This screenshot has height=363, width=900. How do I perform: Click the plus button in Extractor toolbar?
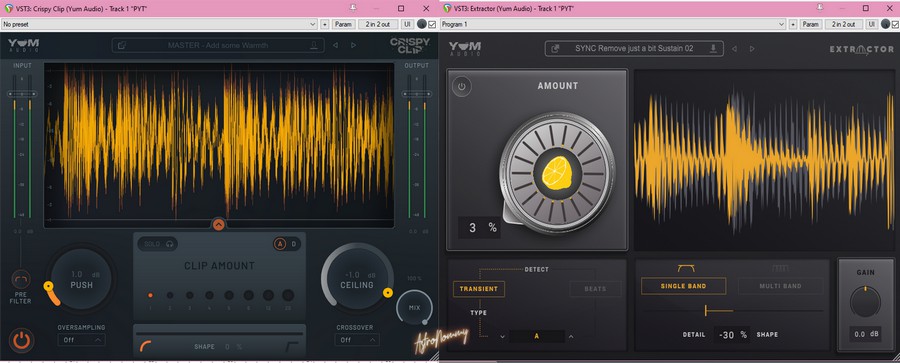pos(793,24)
